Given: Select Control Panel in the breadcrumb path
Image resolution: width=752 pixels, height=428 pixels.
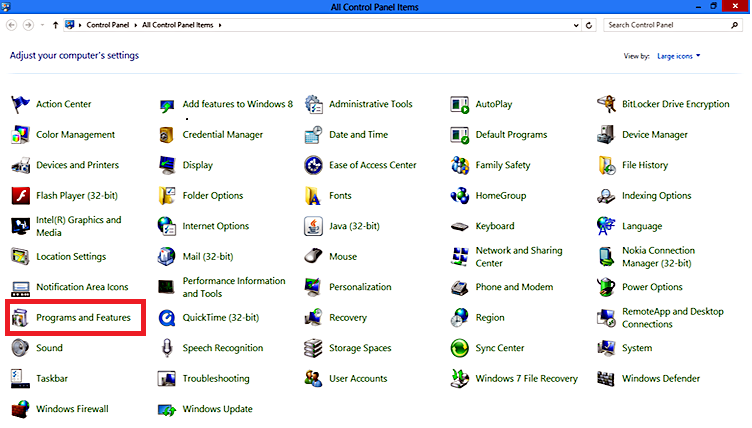Looking at the screenshot, I should pyautogui.click(x=107, y=24).
